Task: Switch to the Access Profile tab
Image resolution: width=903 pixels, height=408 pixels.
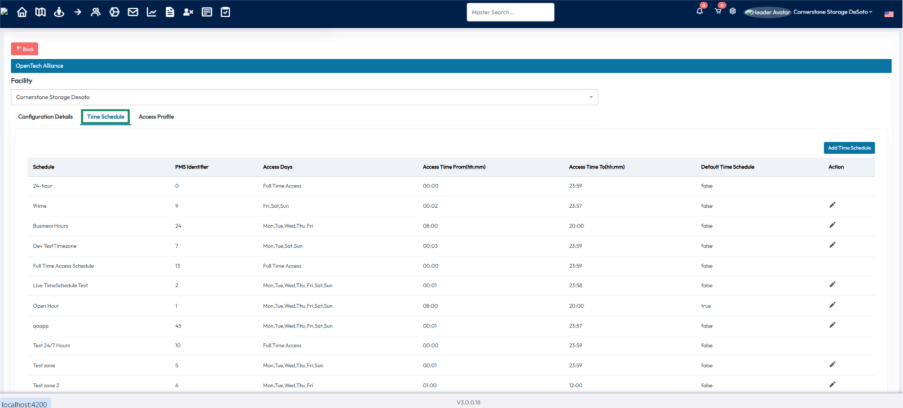Action: point(156,117)
